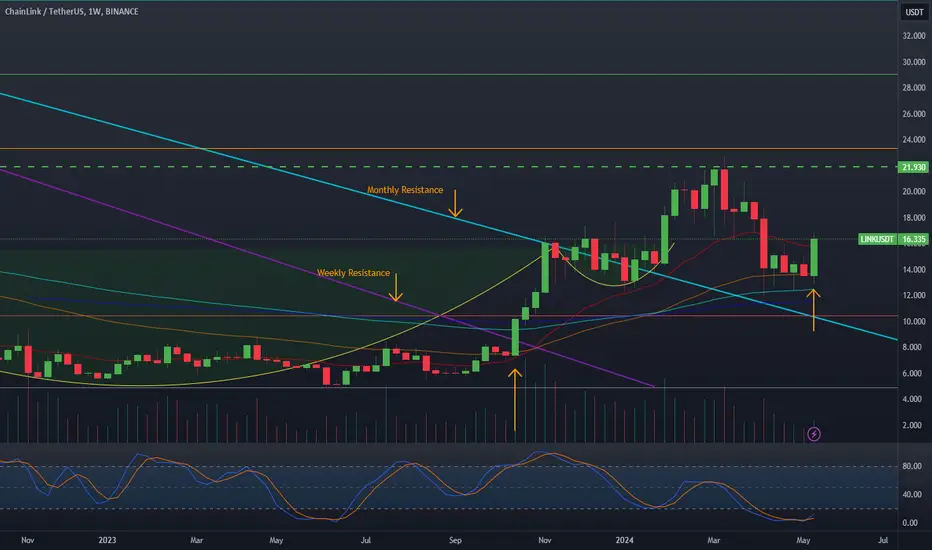The width and height of the screenshot is (932, 550).
Task: Click the May label after 2023 on time axis
Action: click(x=276, y=540)
